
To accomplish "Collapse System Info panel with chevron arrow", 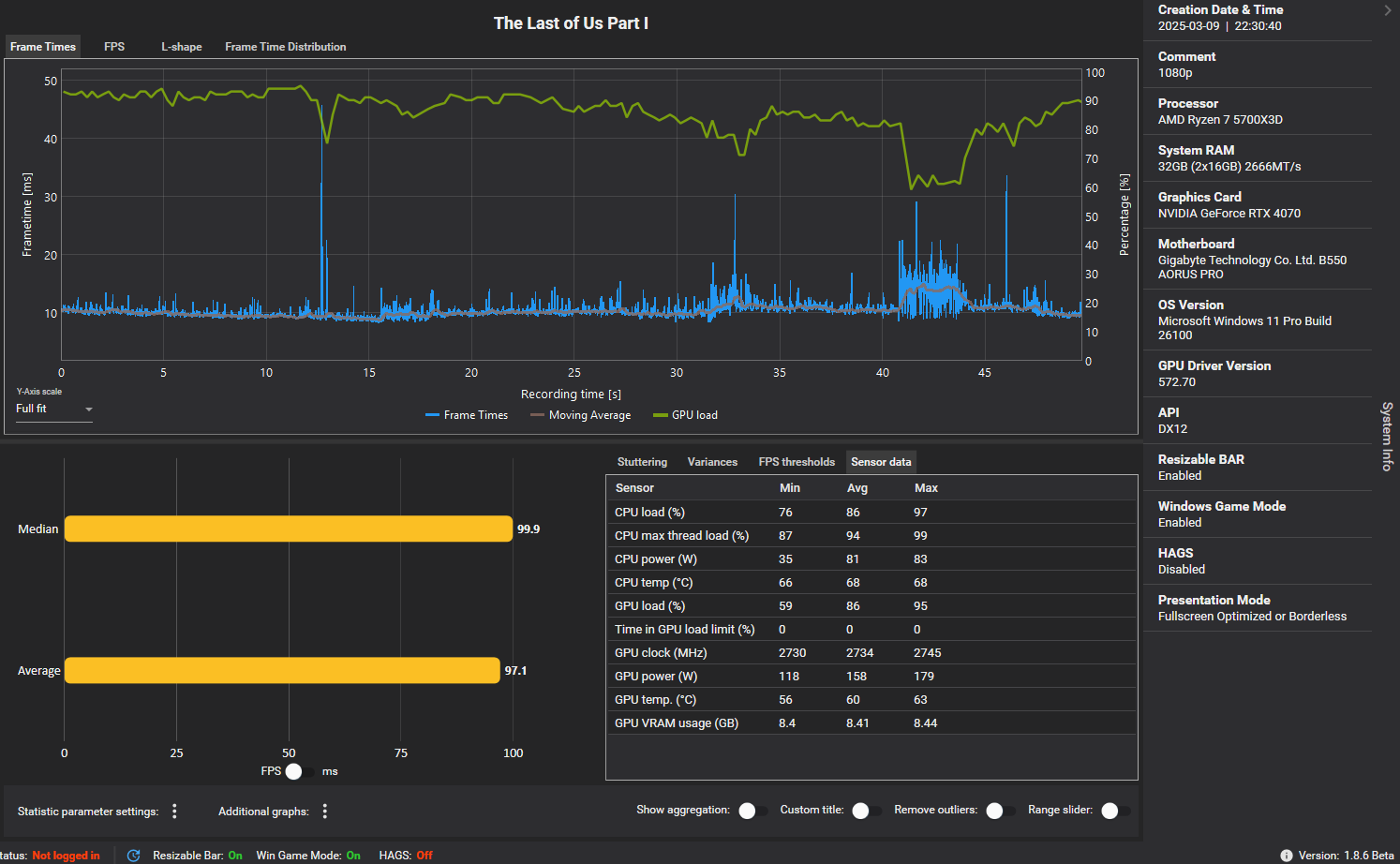I will pos(1388,10).
